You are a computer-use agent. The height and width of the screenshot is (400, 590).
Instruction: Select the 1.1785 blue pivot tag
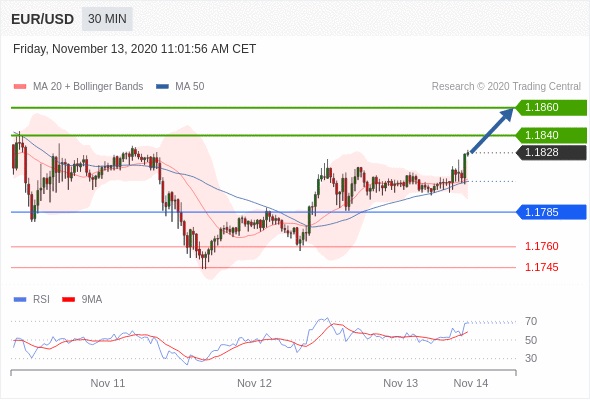551,212
